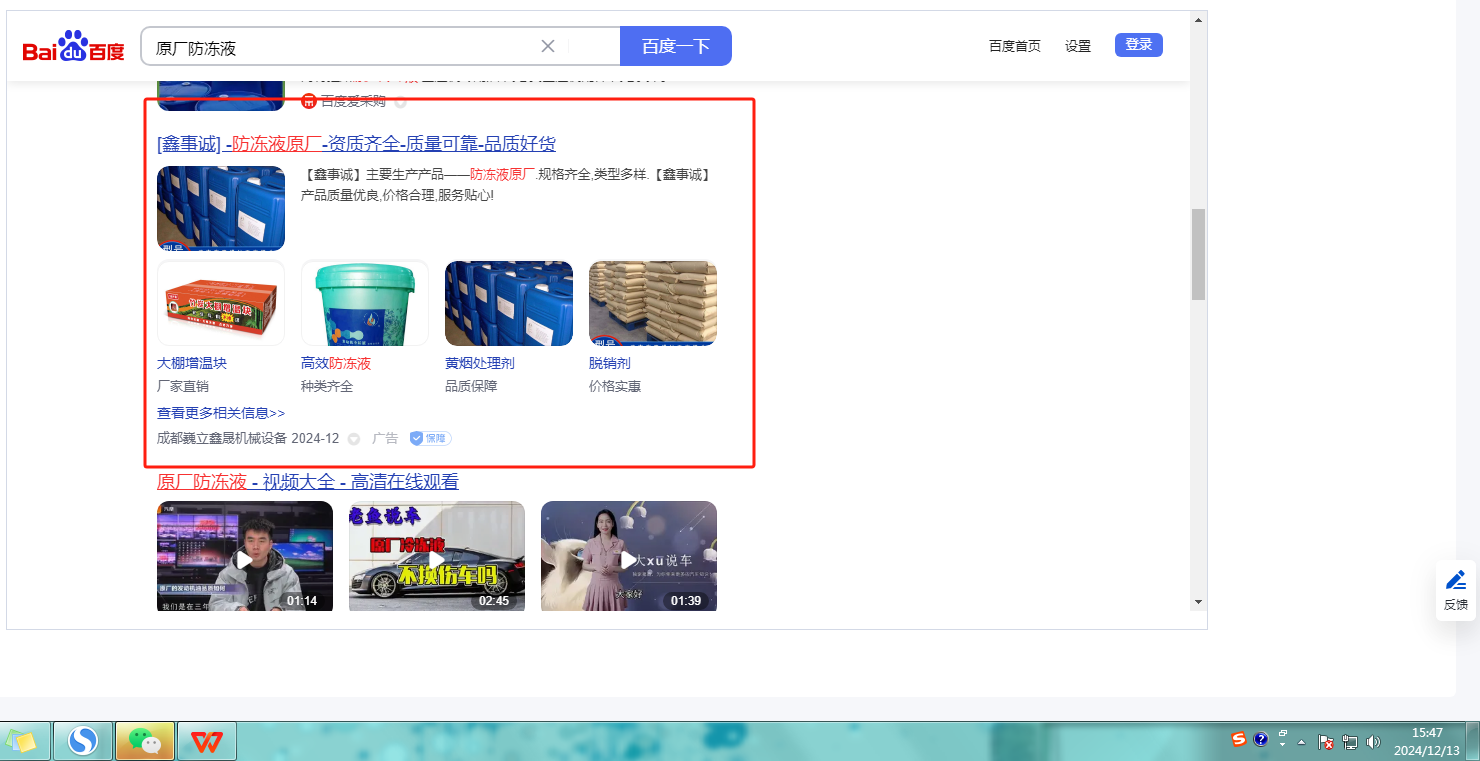Viewport: 1480px width, 761px height.
Task: Open the 大棚增温块 product link
Action: [192, 363]
